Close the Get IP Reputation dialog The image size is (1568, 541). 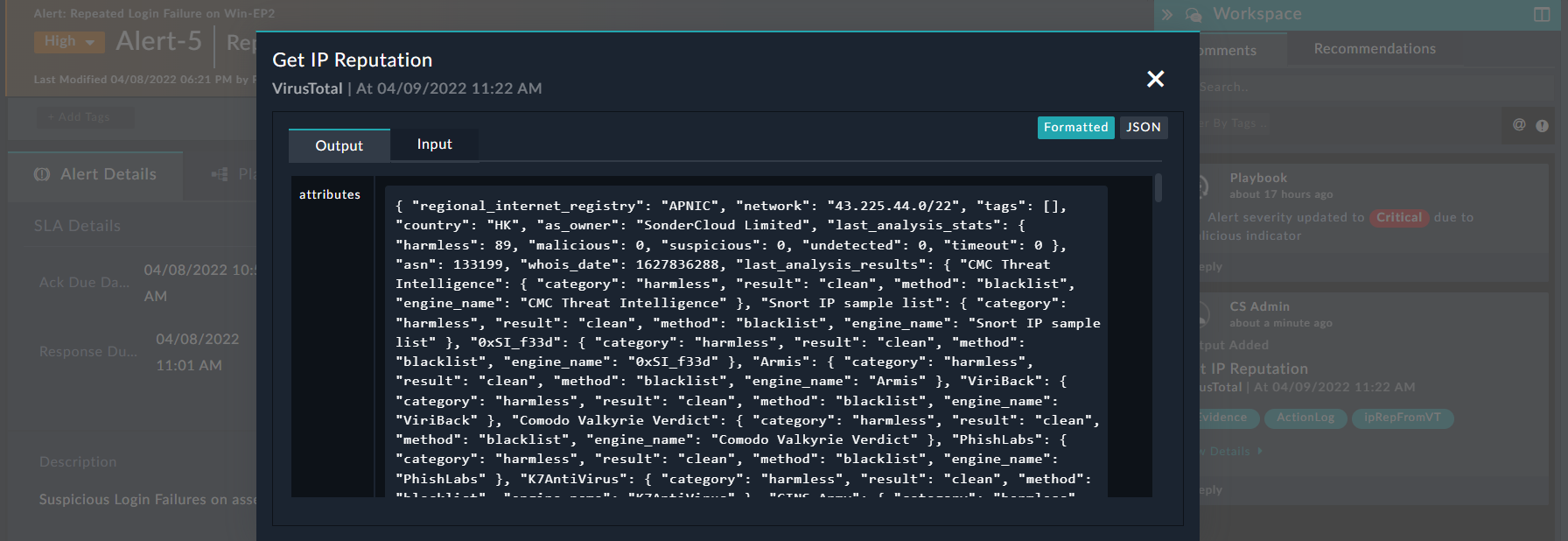coord(1155,79)
